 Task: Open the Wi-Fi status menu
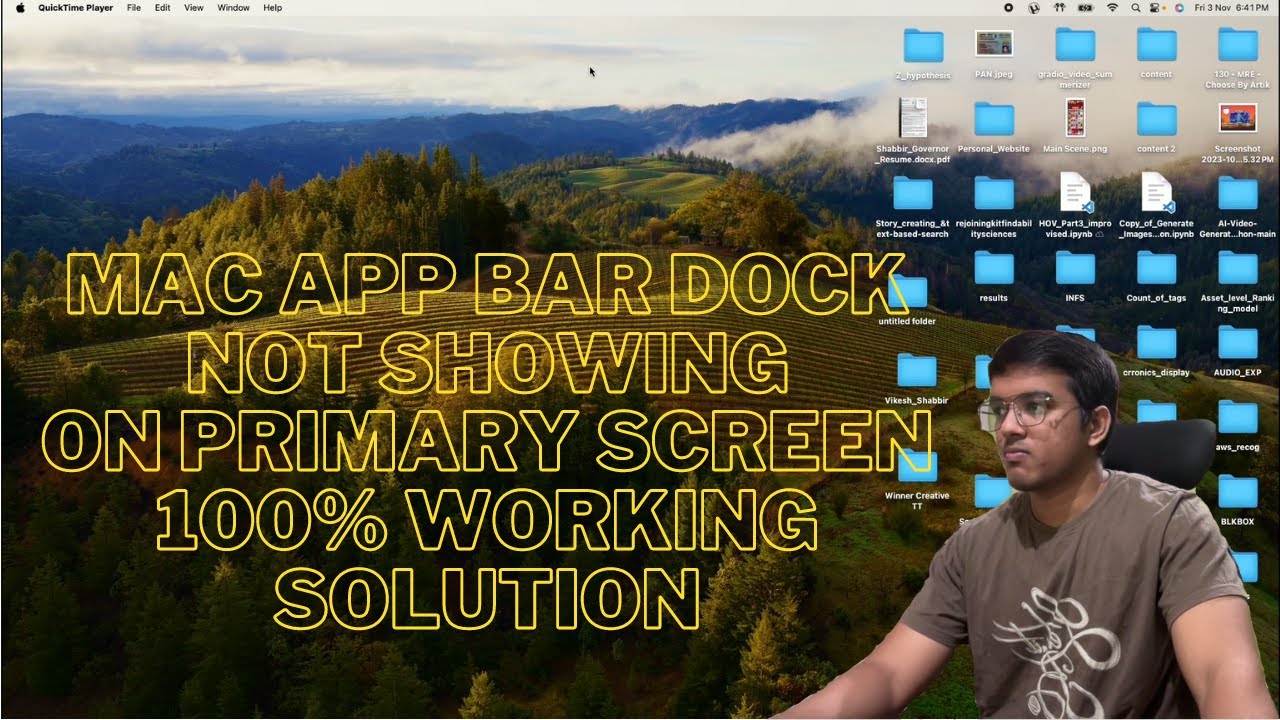pyautogui.click(x=1112, y=7)
